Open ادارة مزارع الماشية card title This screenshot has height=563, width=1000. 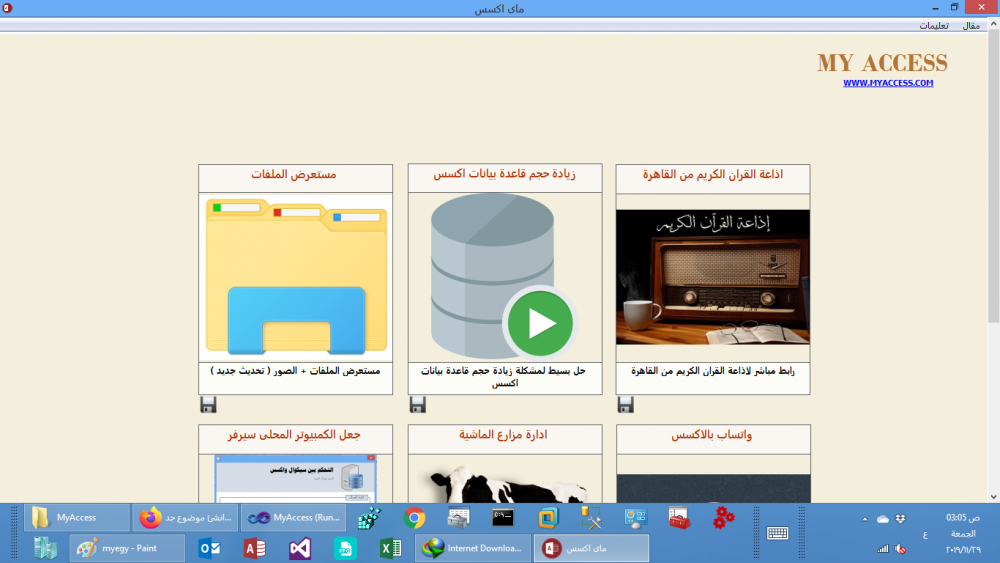(x=503, y=435)
